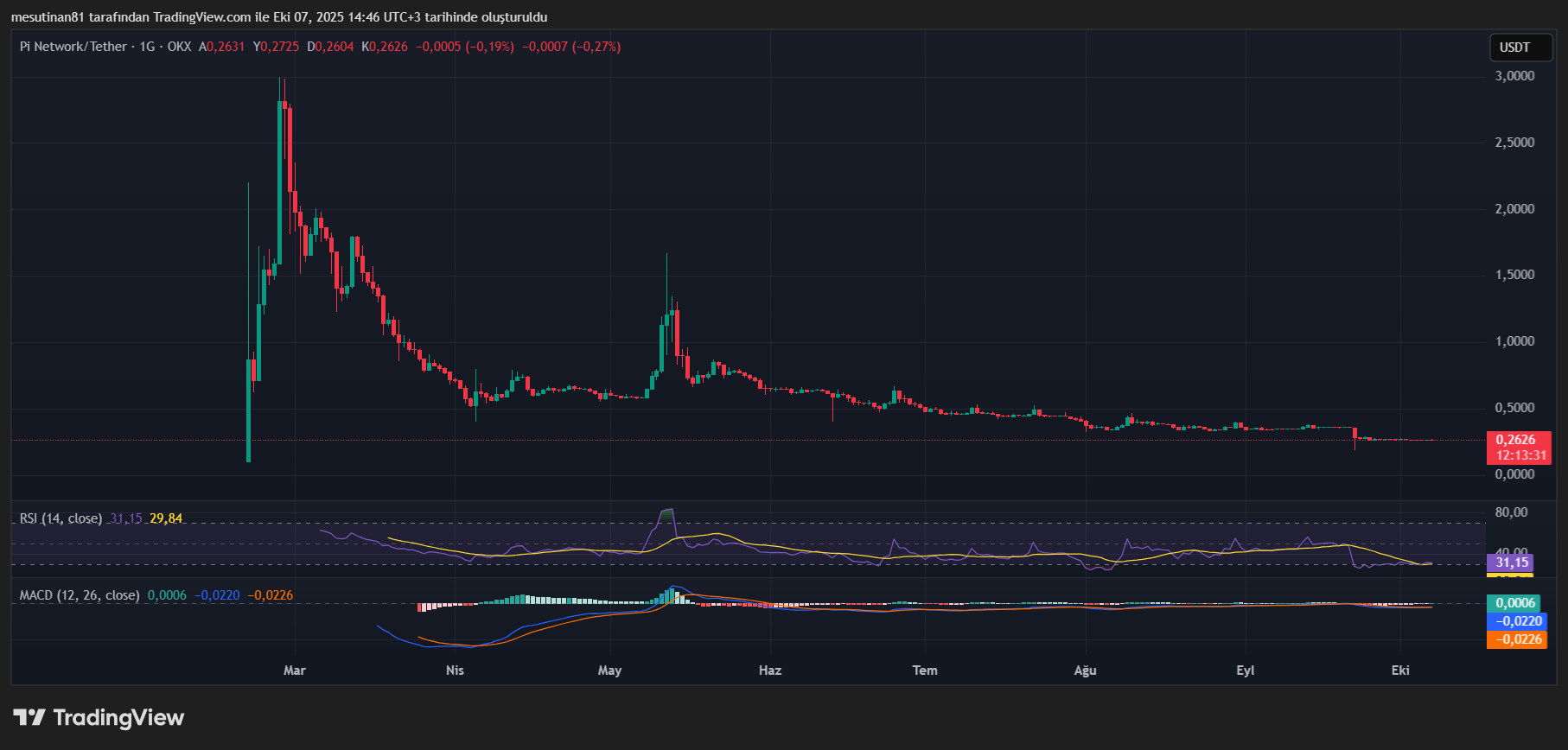1568x750 pixels.
Task: Select the RSI (14, close) indicator legend
Action: [61, 518]
